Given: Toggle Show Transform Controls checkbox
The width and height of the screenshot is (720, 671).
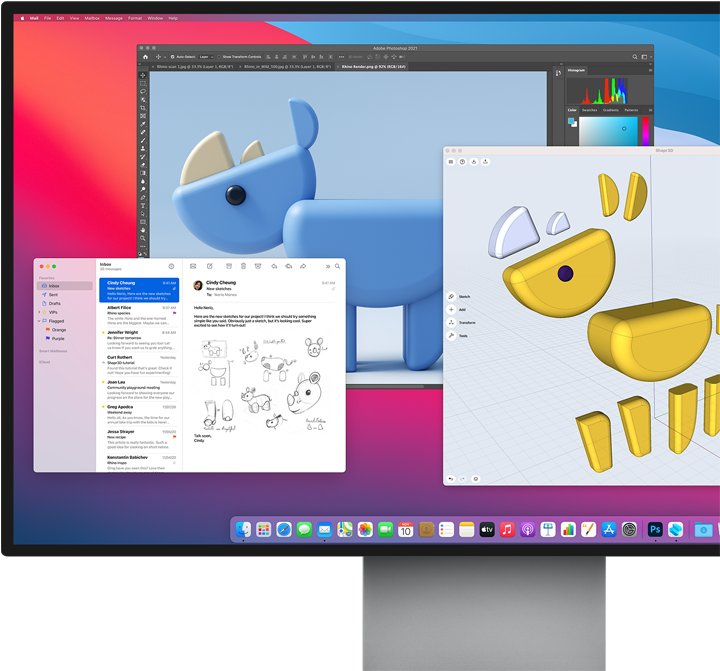Looking at the screenshot, I should coord(219,57).
